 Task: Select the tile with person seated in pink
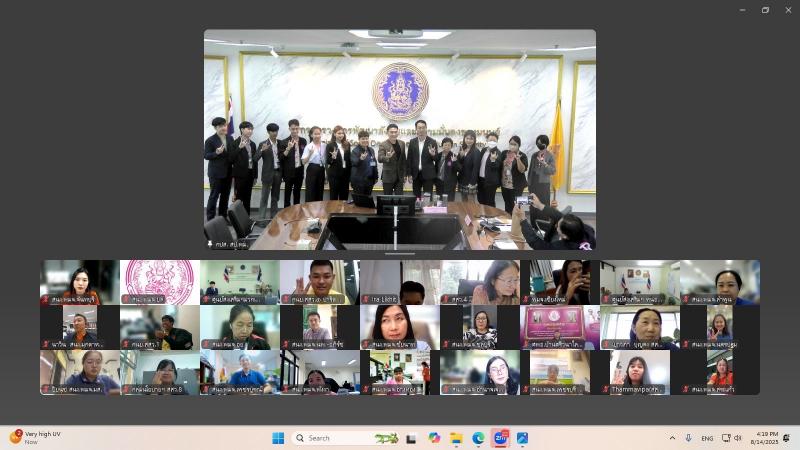point(399,372)
